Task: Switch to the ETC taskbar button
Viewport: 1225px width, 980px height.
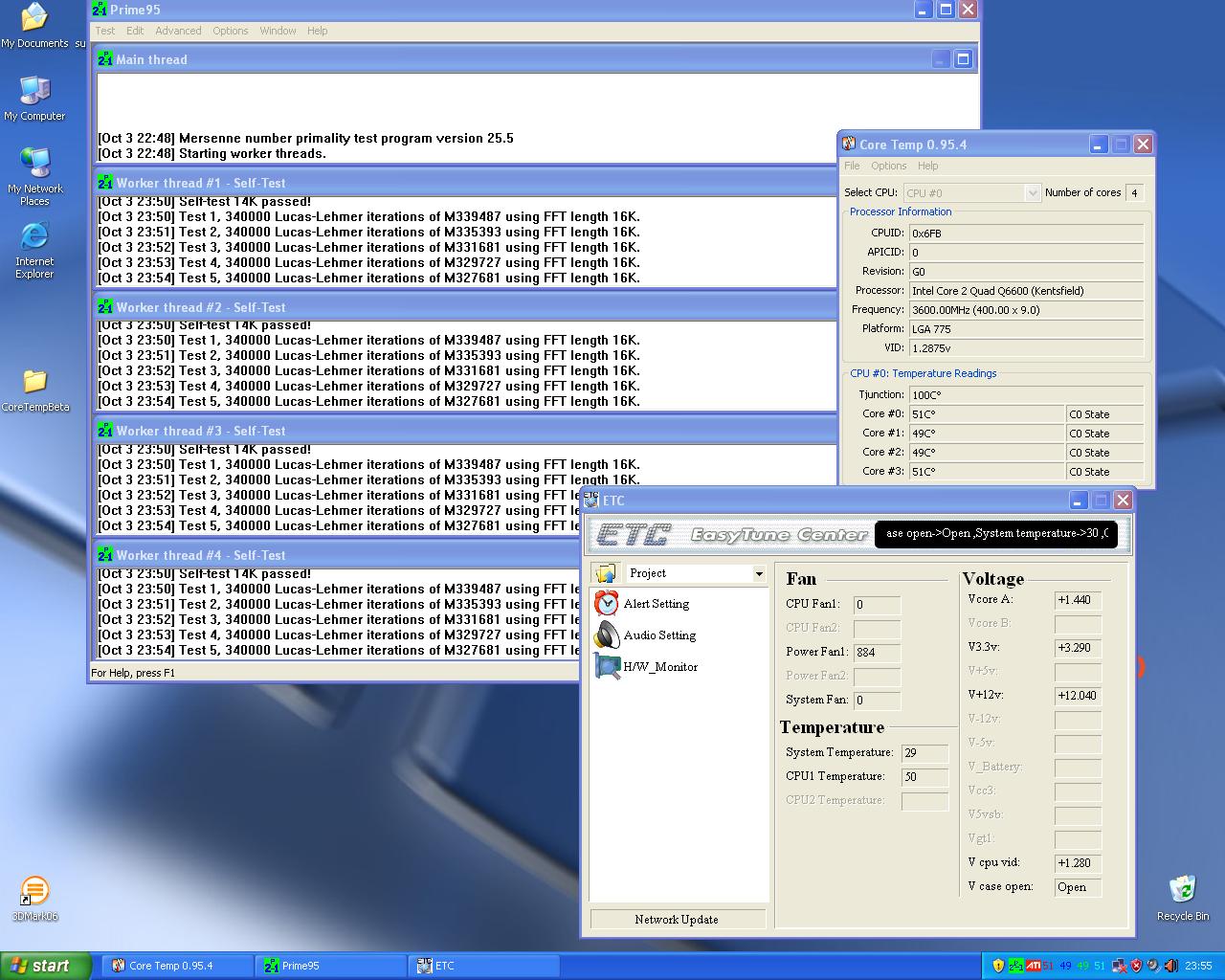Action: pyautogui.click(x=484, y=966)
